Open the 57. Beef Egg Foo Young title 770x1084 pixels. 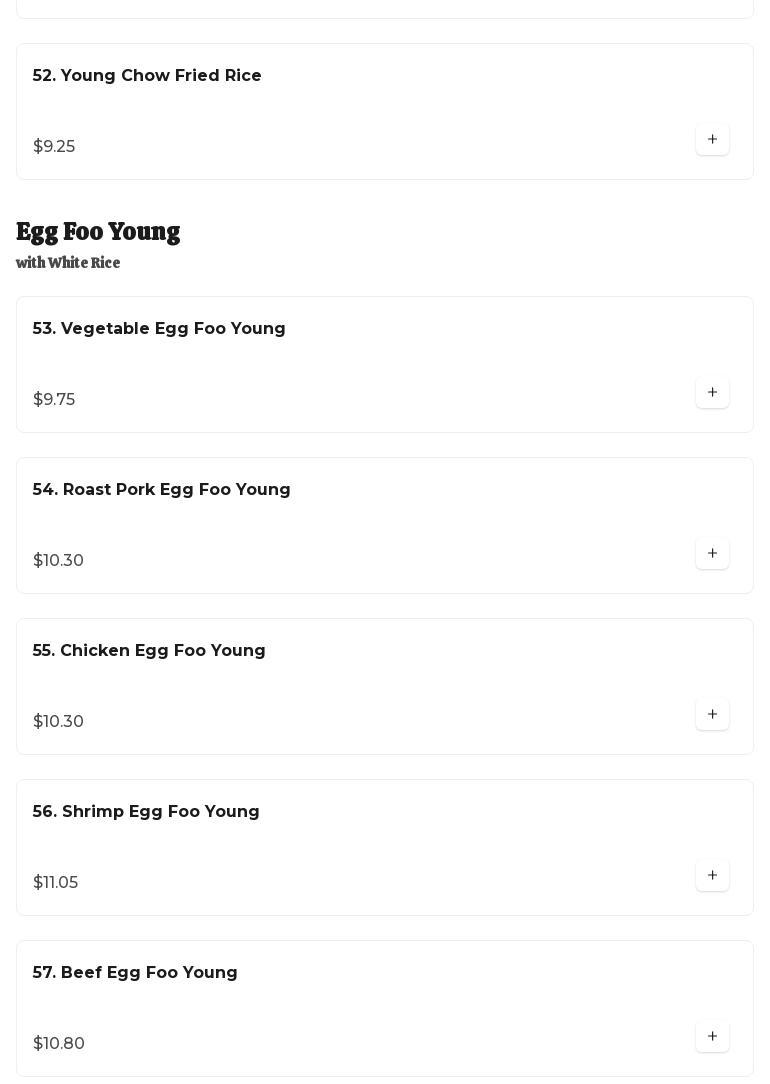(x=135, y=973)
